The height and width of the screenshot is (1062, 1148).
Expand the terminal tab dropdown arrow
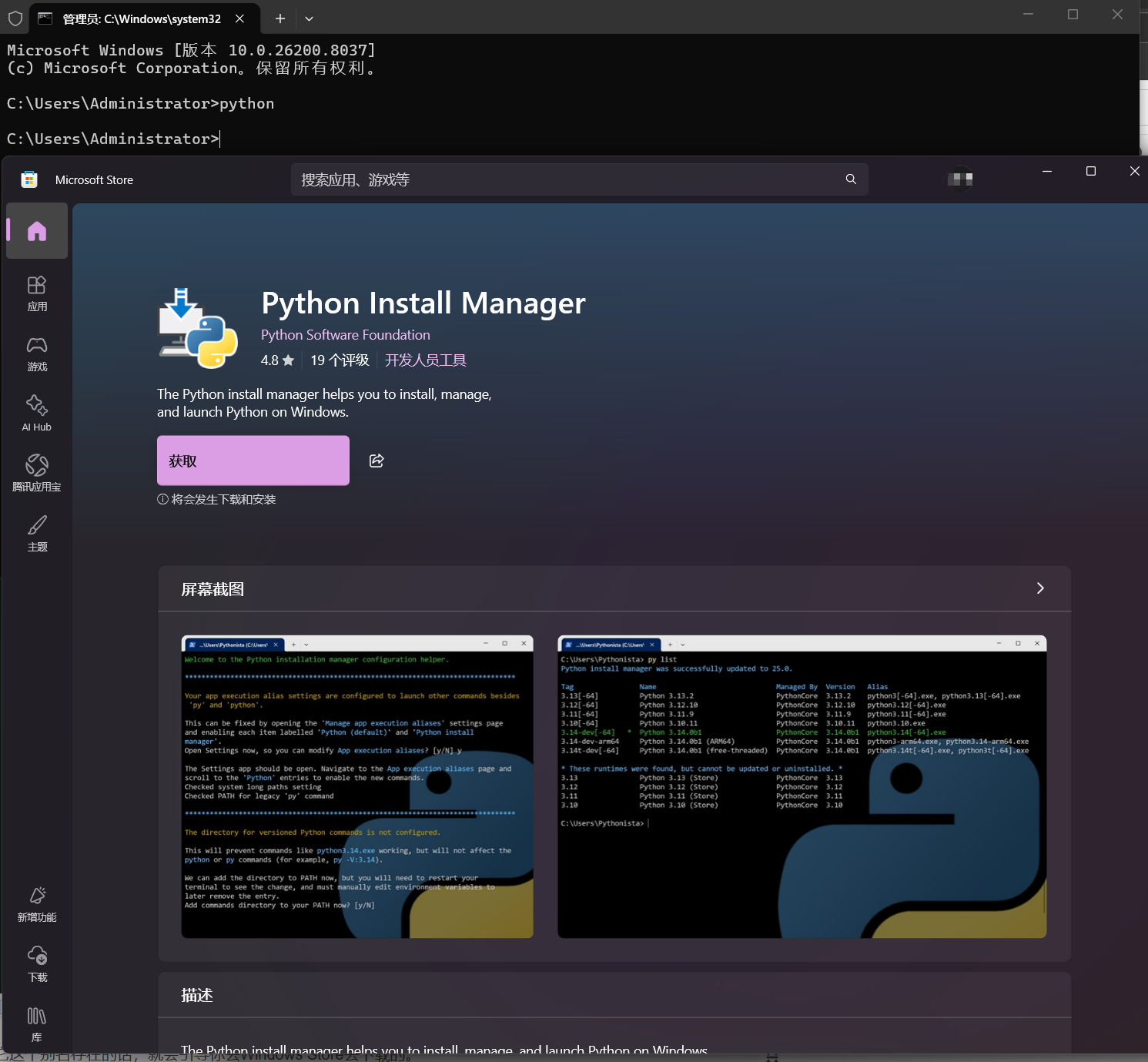click(309, 18)
